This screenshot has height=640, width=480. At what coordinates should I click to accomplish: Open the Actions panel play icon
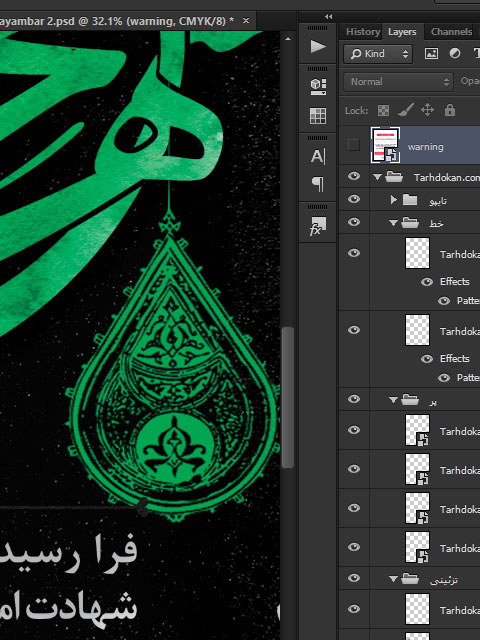pos(318,47)
